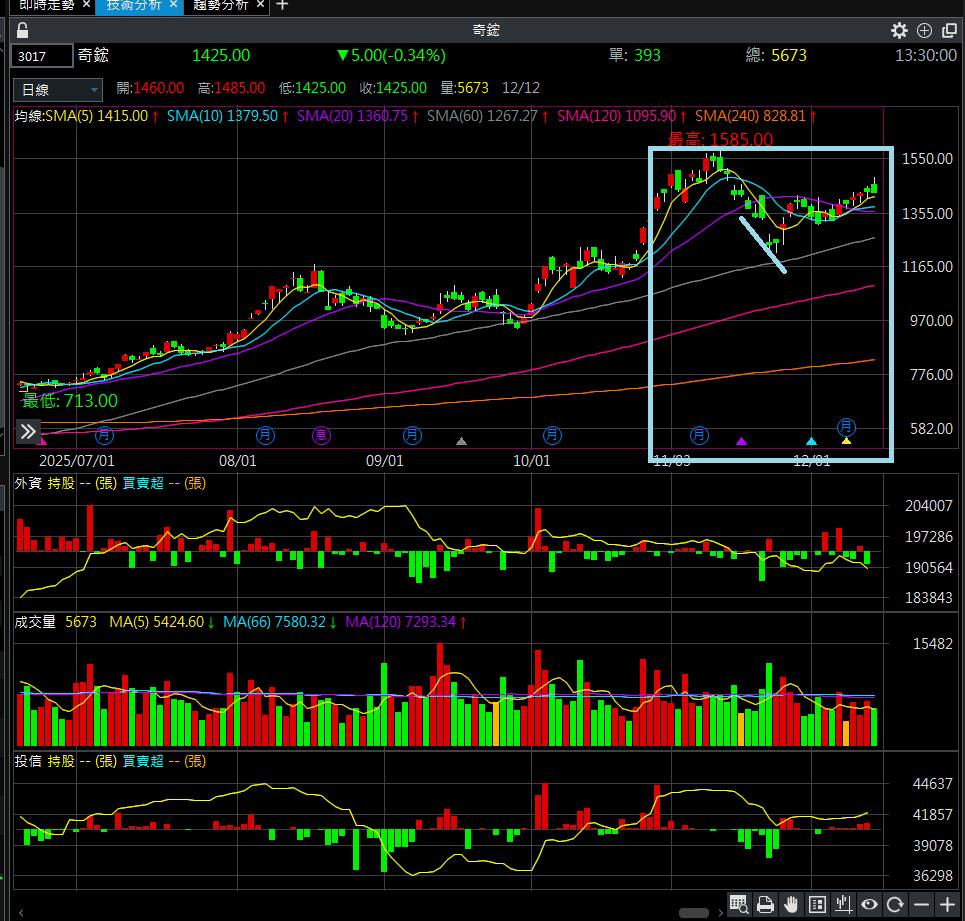This screenshot has height=921, width=965.
Task: Click the printer icon in bottom toolbar
Action: (x=766, y=905)
